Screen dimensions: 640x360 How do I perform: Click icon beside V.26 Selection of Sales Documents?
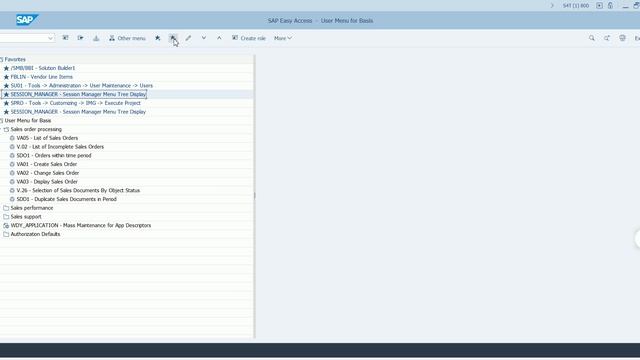coord(12,191)
